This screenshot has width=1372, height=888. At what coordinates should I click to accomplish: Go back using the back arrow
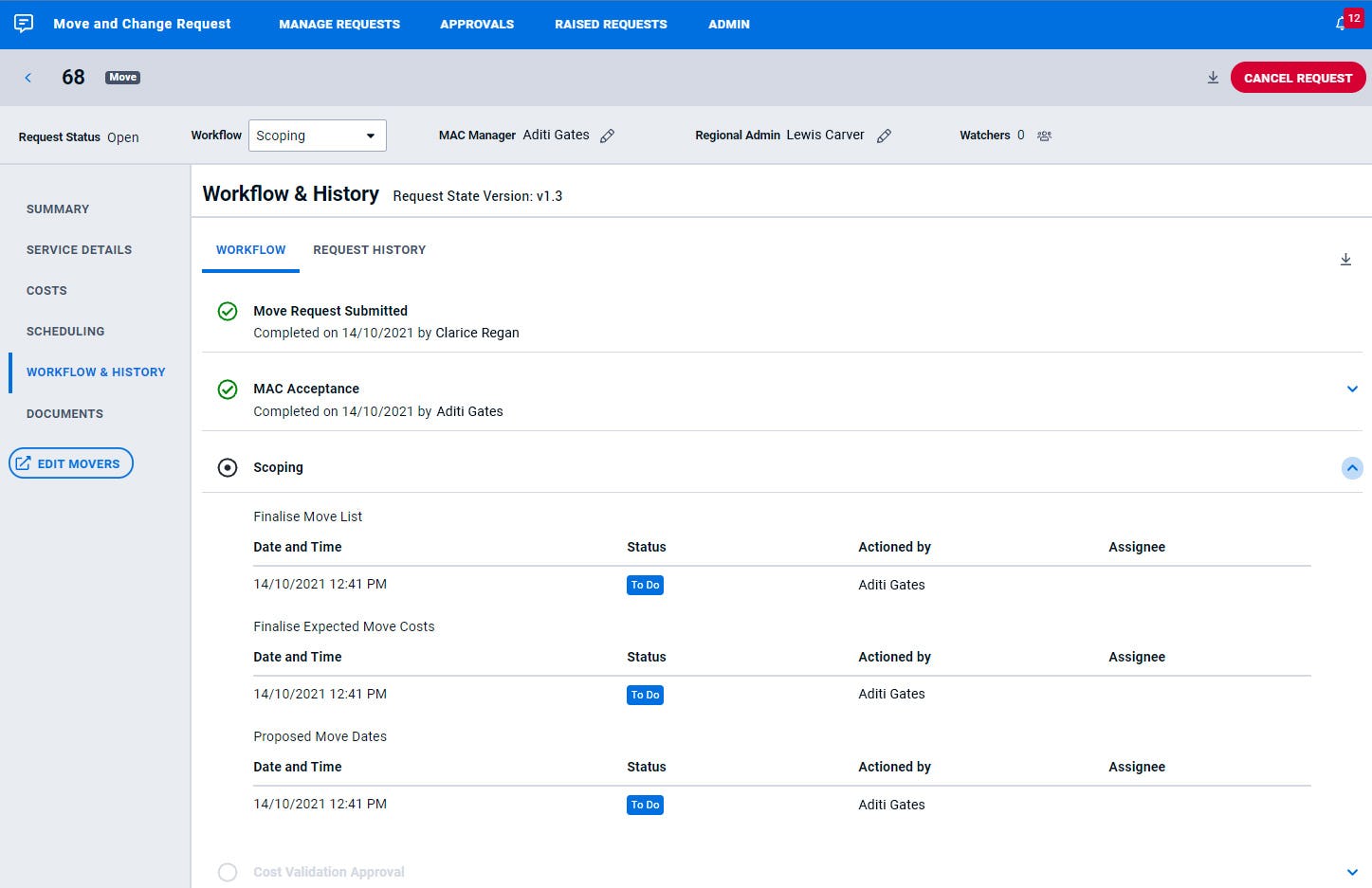click(27, 78)
